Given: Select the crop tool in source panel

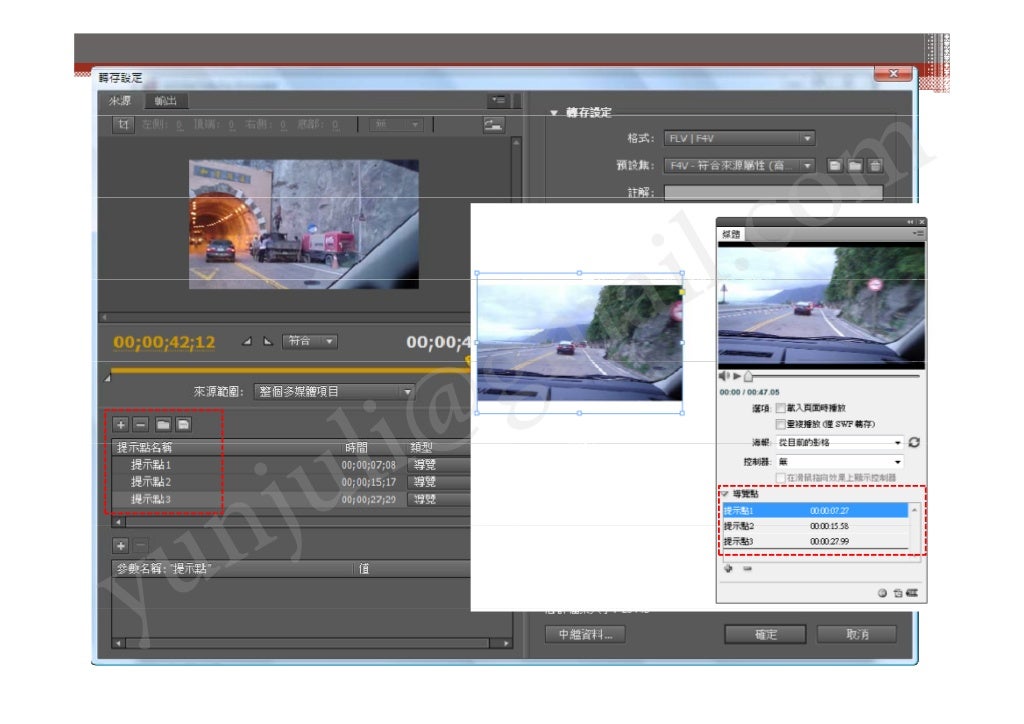Looking at the screenshot, I should click(124, 125).
